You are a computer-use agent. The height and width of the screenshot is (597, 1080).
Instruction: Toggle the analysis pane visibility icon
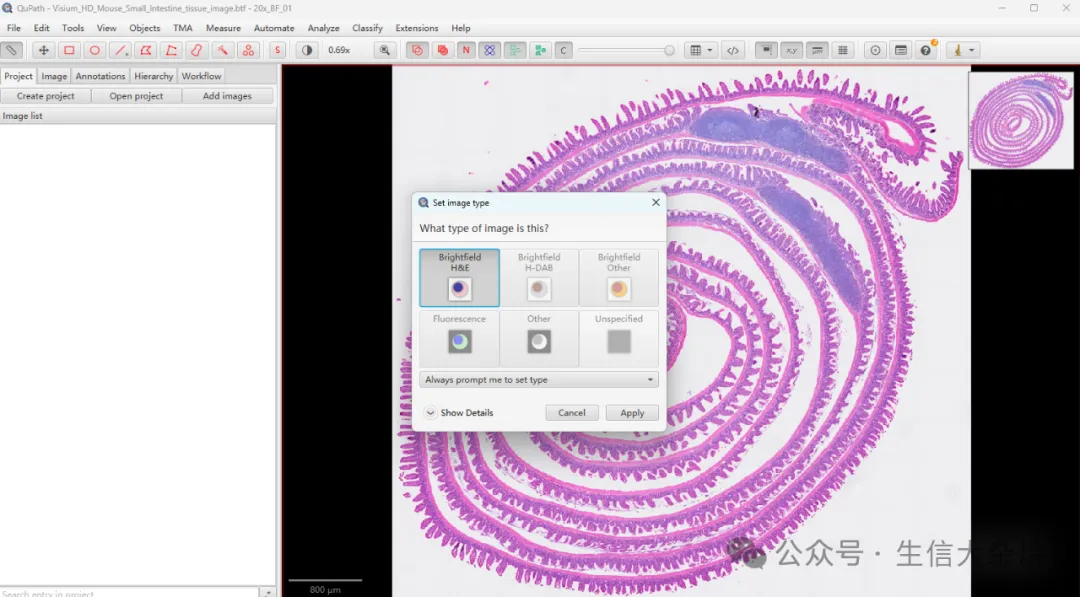(x=12, y=50)
